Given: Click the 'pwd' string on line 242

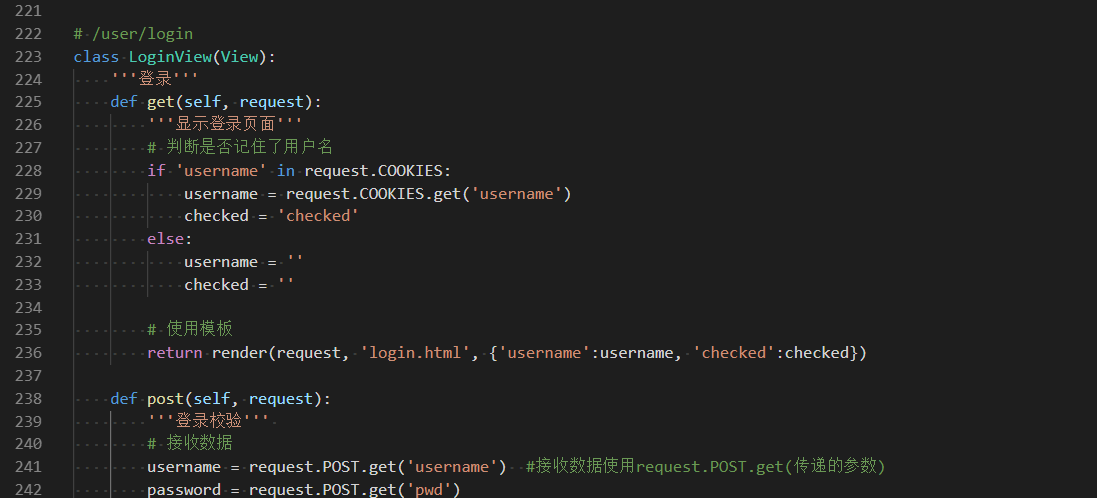Looking at the screenshot, I should [432, 490].
